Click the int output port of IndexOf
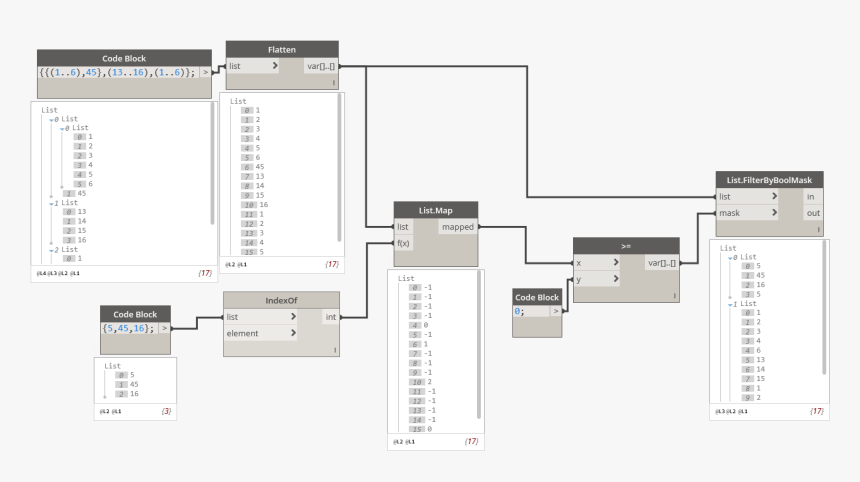The width and height of the screenshot is (860, 482). [330, 317]
